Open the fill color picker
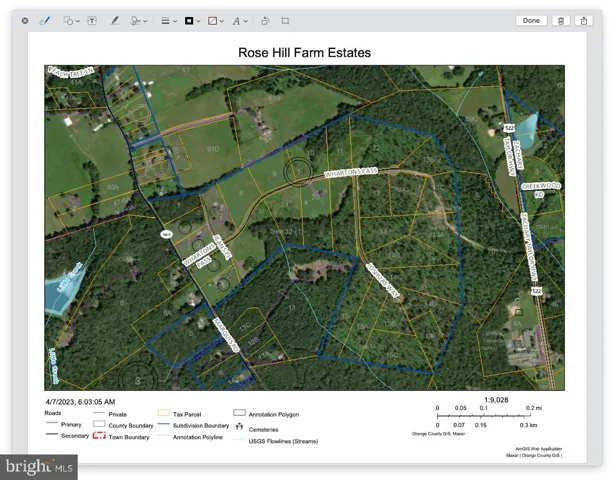Image resolution: width=614 pixels, height=480 pixels. click(215, 20)
